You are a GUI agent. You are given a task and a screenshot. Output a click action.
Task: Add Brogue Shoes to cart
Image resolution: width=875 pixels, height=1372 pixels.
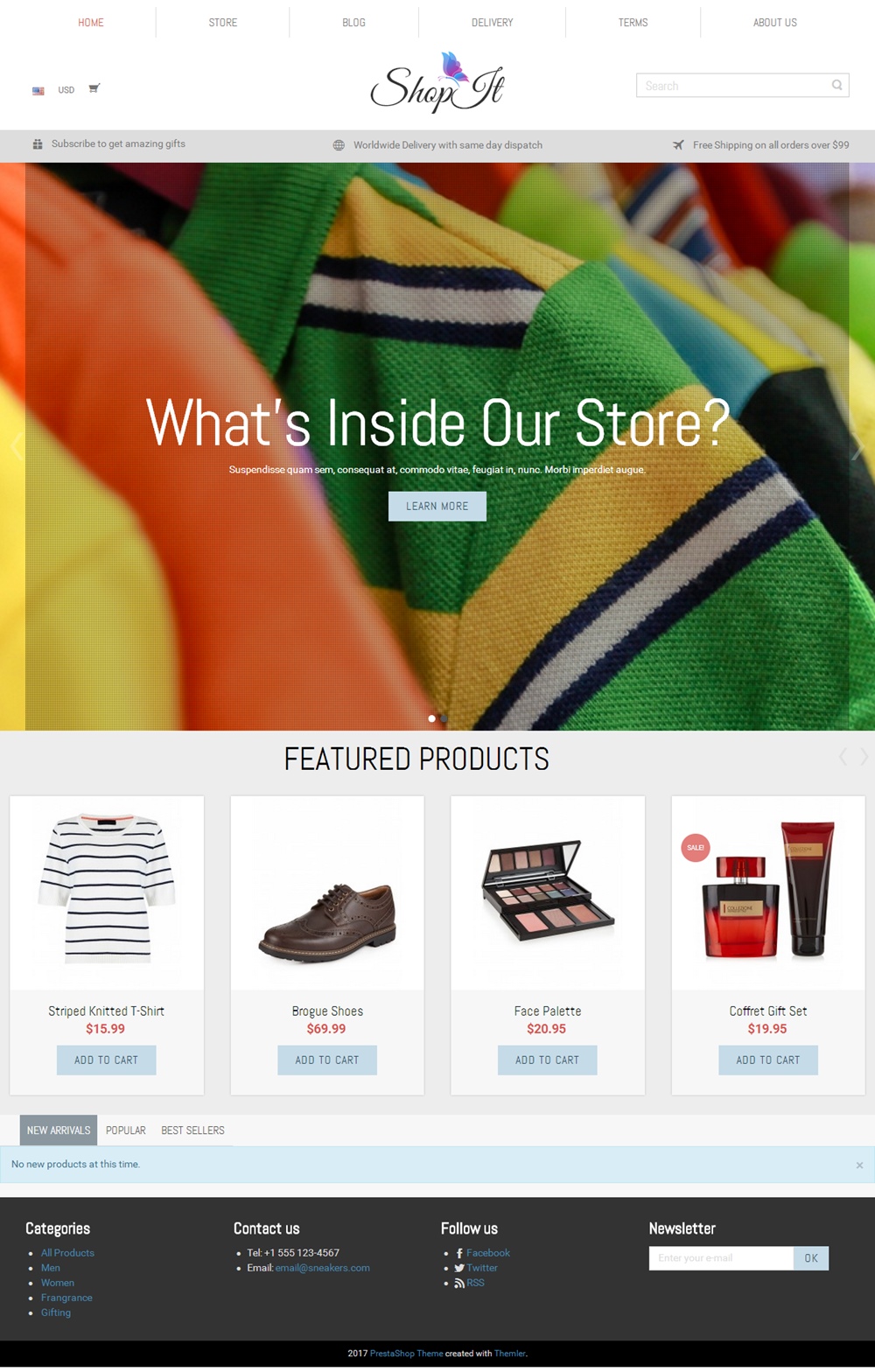tap(327, 1060)
